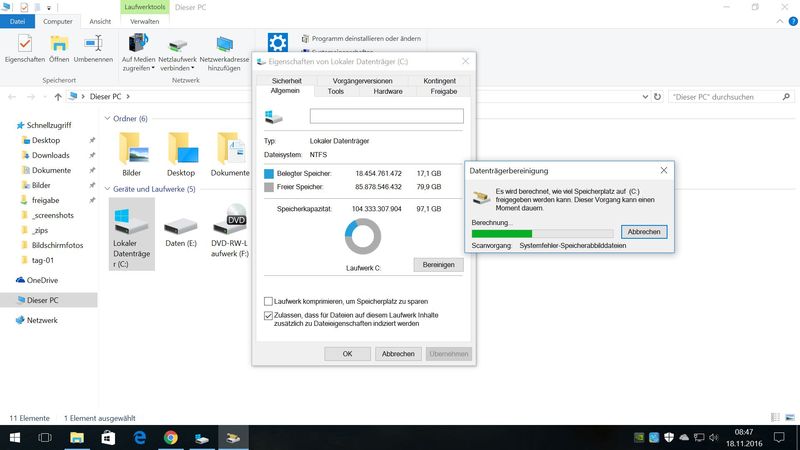Expand the Auf Medien zugreifen dropdown arrow
Screen dimensions: 800x450
click(x=153, y=68)
